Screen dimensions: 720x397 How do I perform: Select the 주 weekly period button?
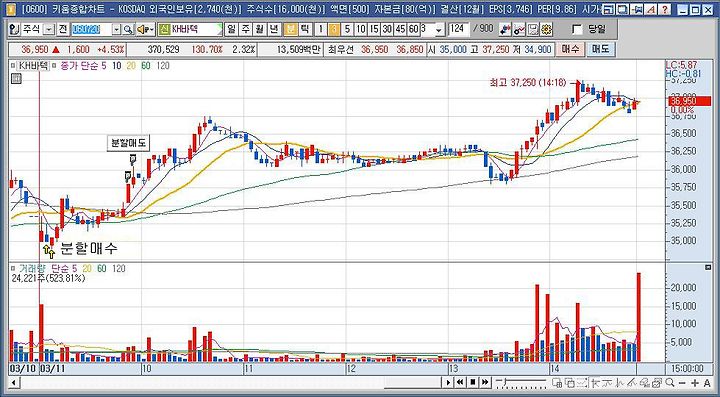click(x=246, y=29)
